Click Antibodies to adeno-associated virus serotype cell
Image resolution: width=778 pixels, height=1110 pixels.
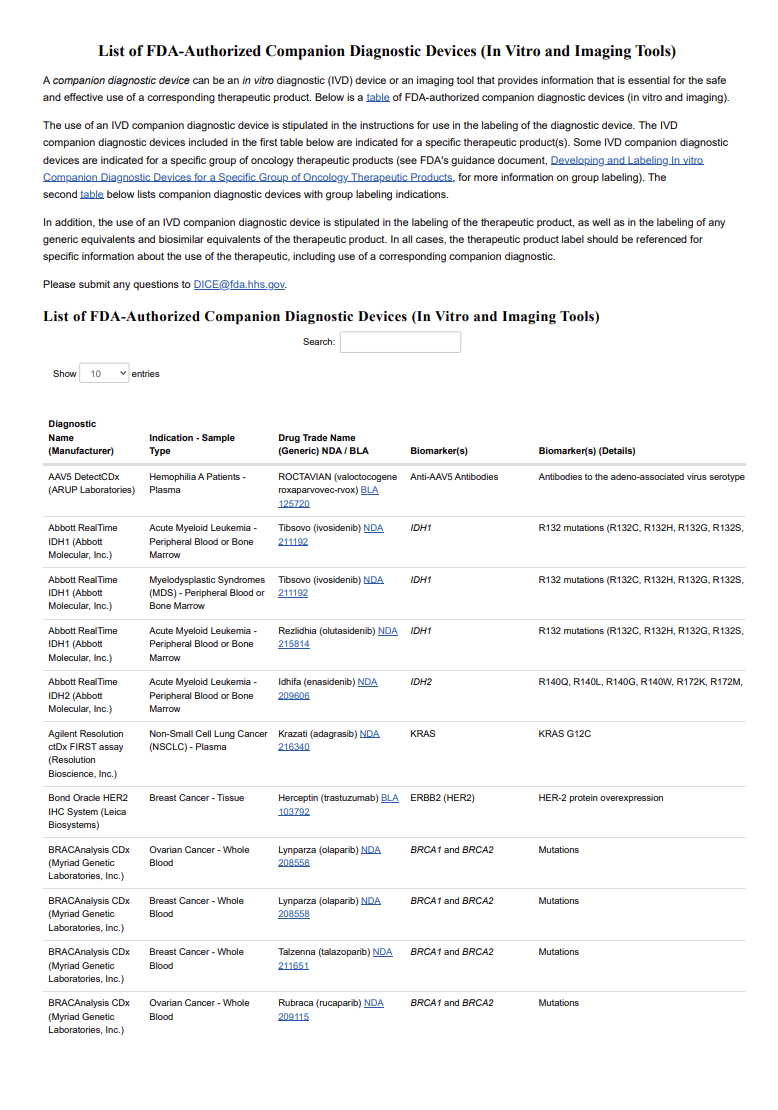[x=641, y=477]
